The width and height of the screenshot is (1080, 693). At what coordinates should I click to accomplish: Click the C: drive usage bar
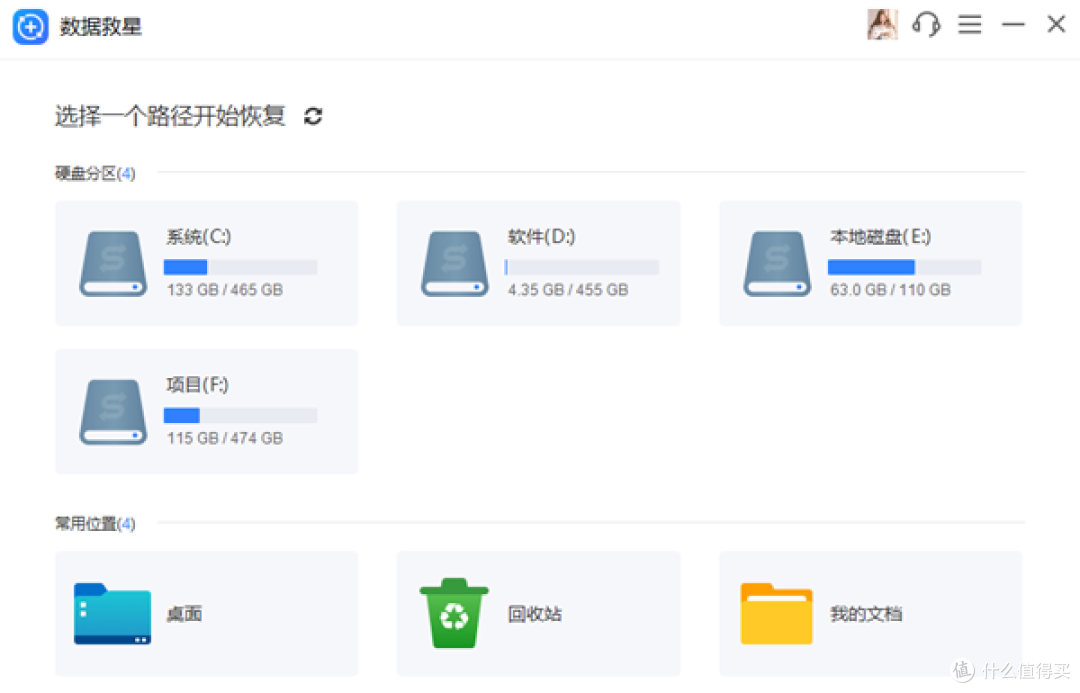click(x=240, y=267)
